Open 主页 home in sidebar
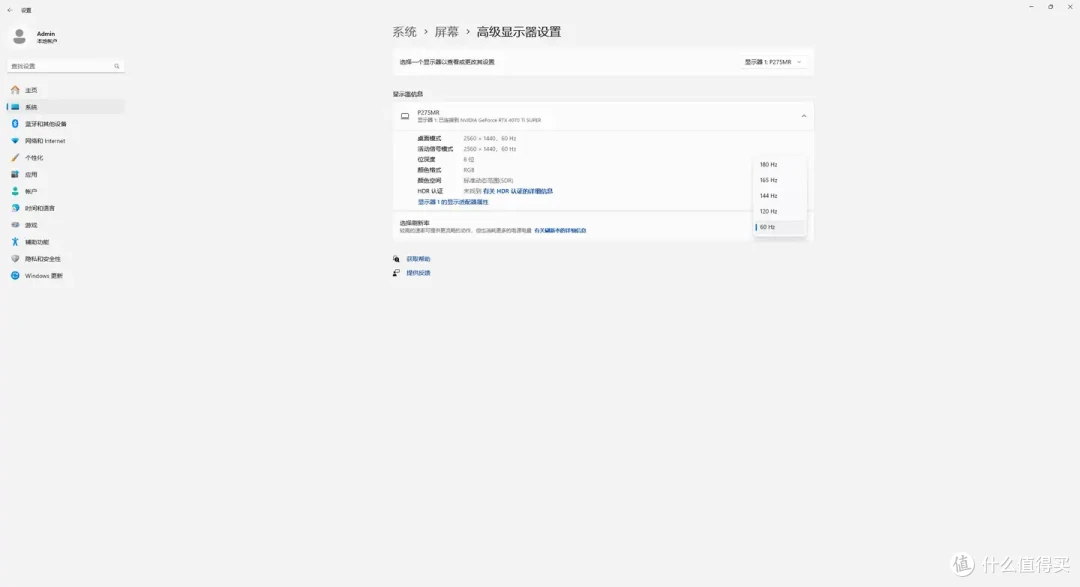Image resolution: width=1080 pixels, height=587 pixels. tap(65, 90)
